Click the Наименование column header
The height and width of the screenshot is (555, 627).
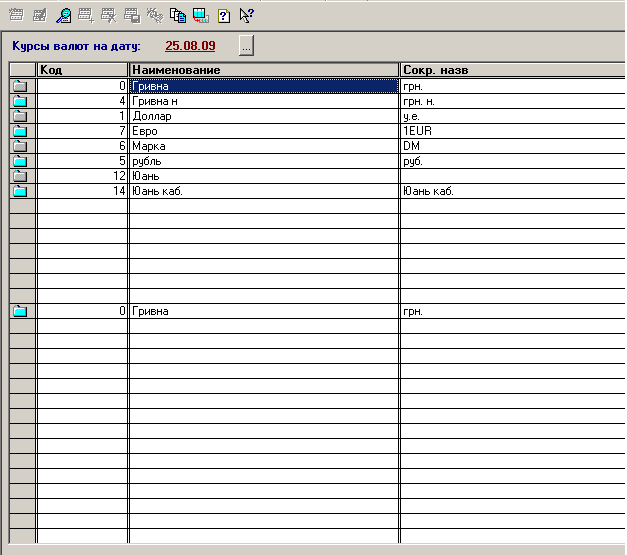[263, 70]
